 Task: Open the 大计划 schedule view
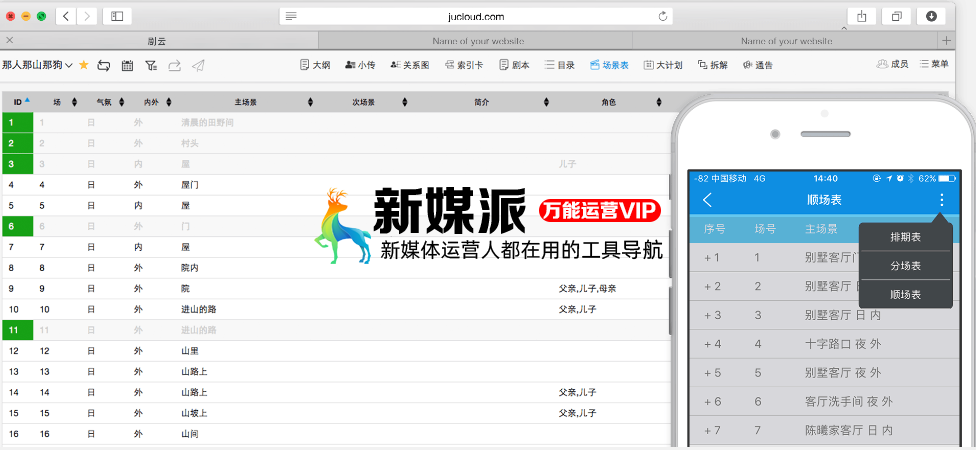(x=664, y=65)
